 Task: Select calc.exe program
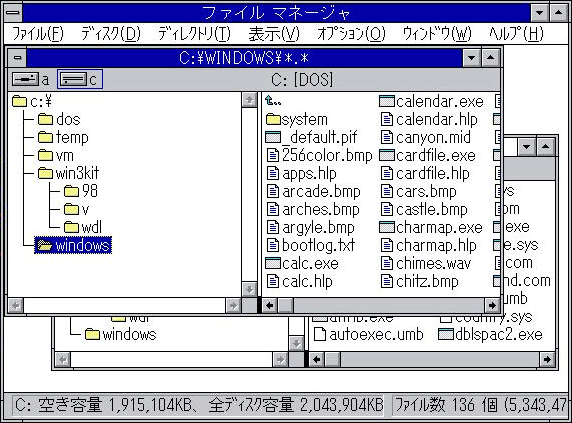pos(302,263)
